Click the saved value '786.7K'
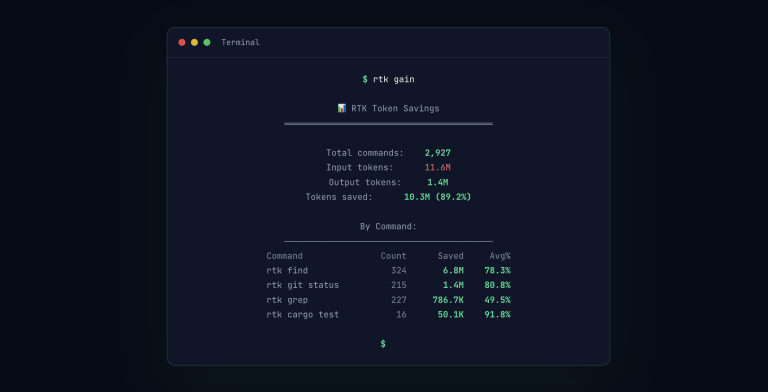Screen dimensions: 768x392 [448, 300]
